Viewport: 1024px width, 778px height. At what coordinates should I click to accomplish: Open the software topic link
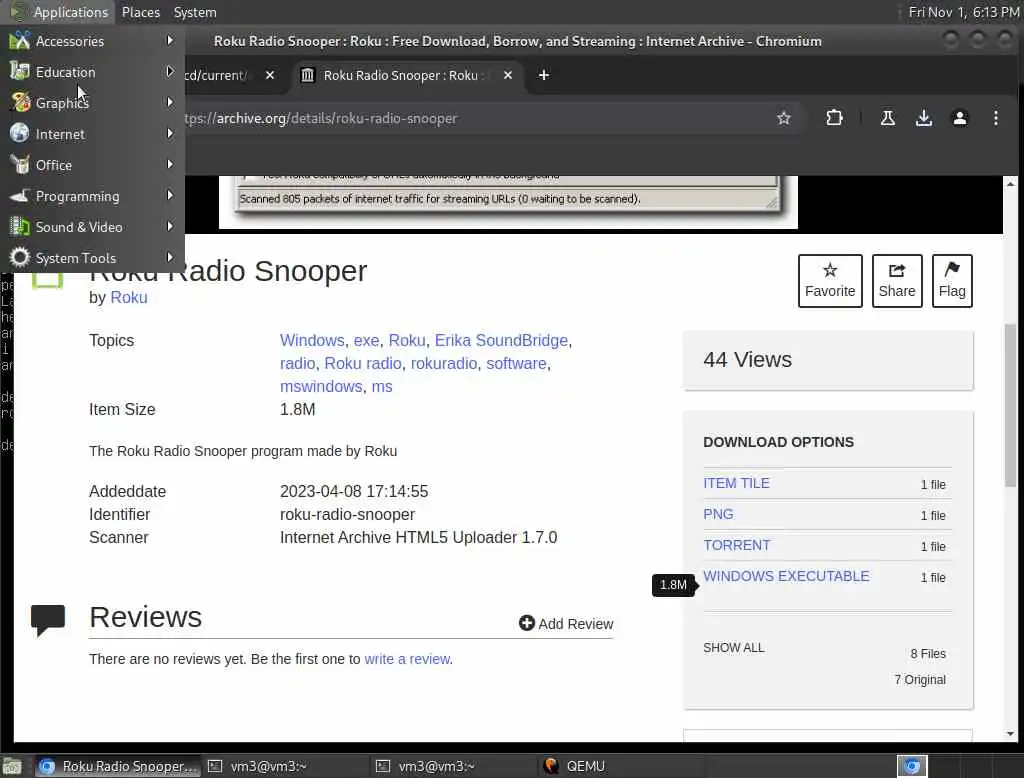coord(516,363)
